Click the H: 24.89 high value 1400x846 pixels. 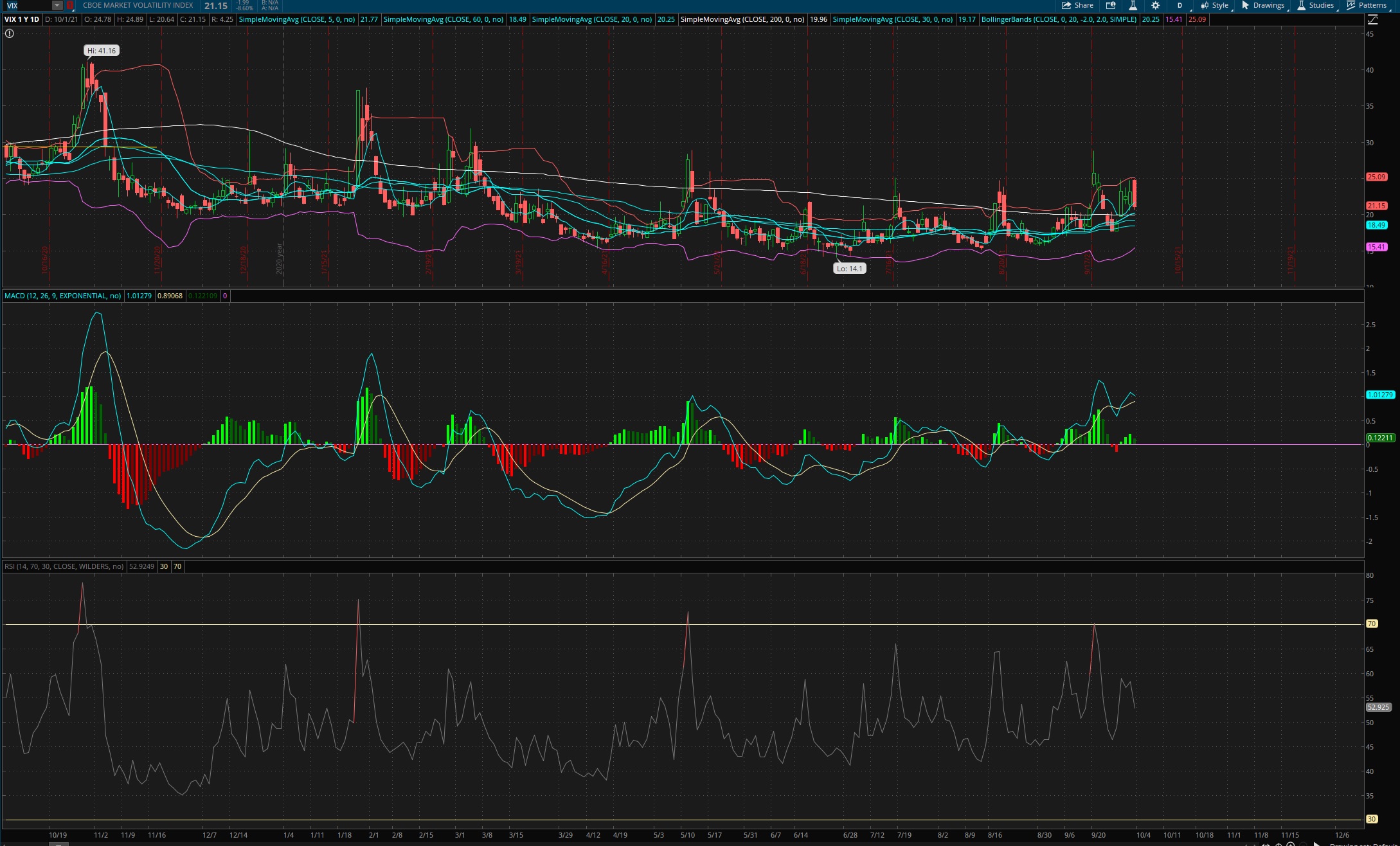[x=130, y=19]
